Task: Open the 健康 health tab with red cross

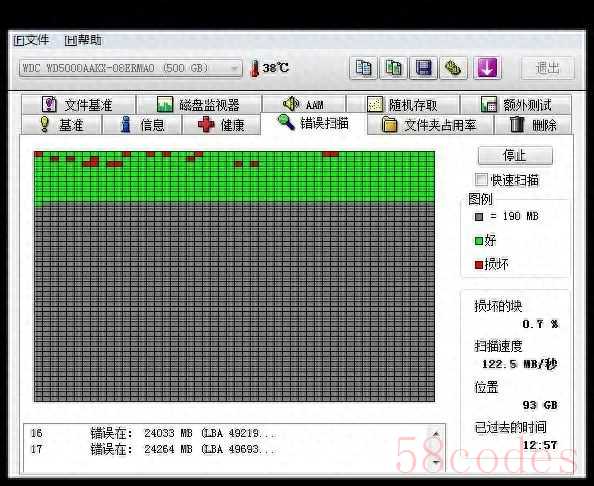Action: (221, 125)
